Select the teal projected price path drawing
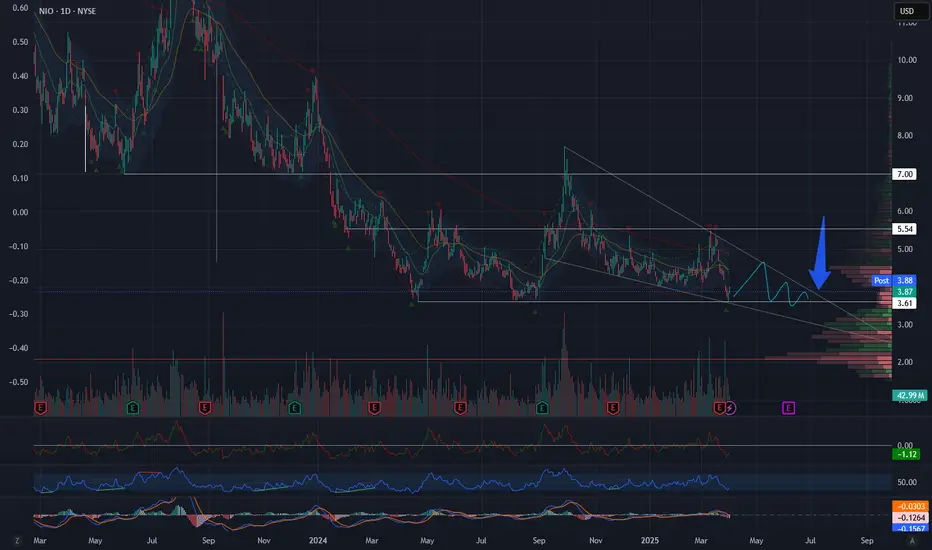 coord(771,284)
